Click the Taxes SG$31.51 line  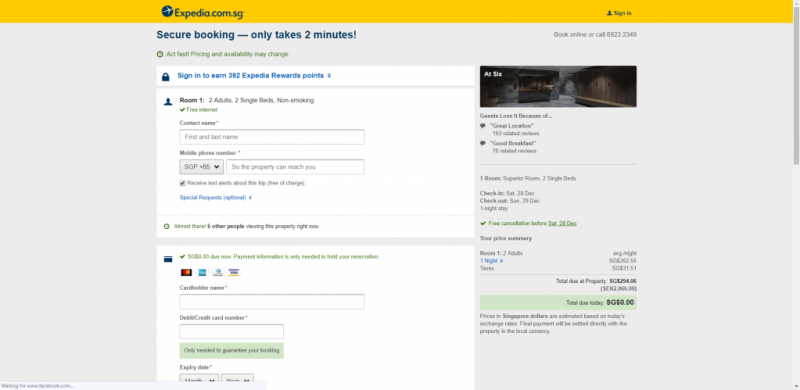point(558,268)
